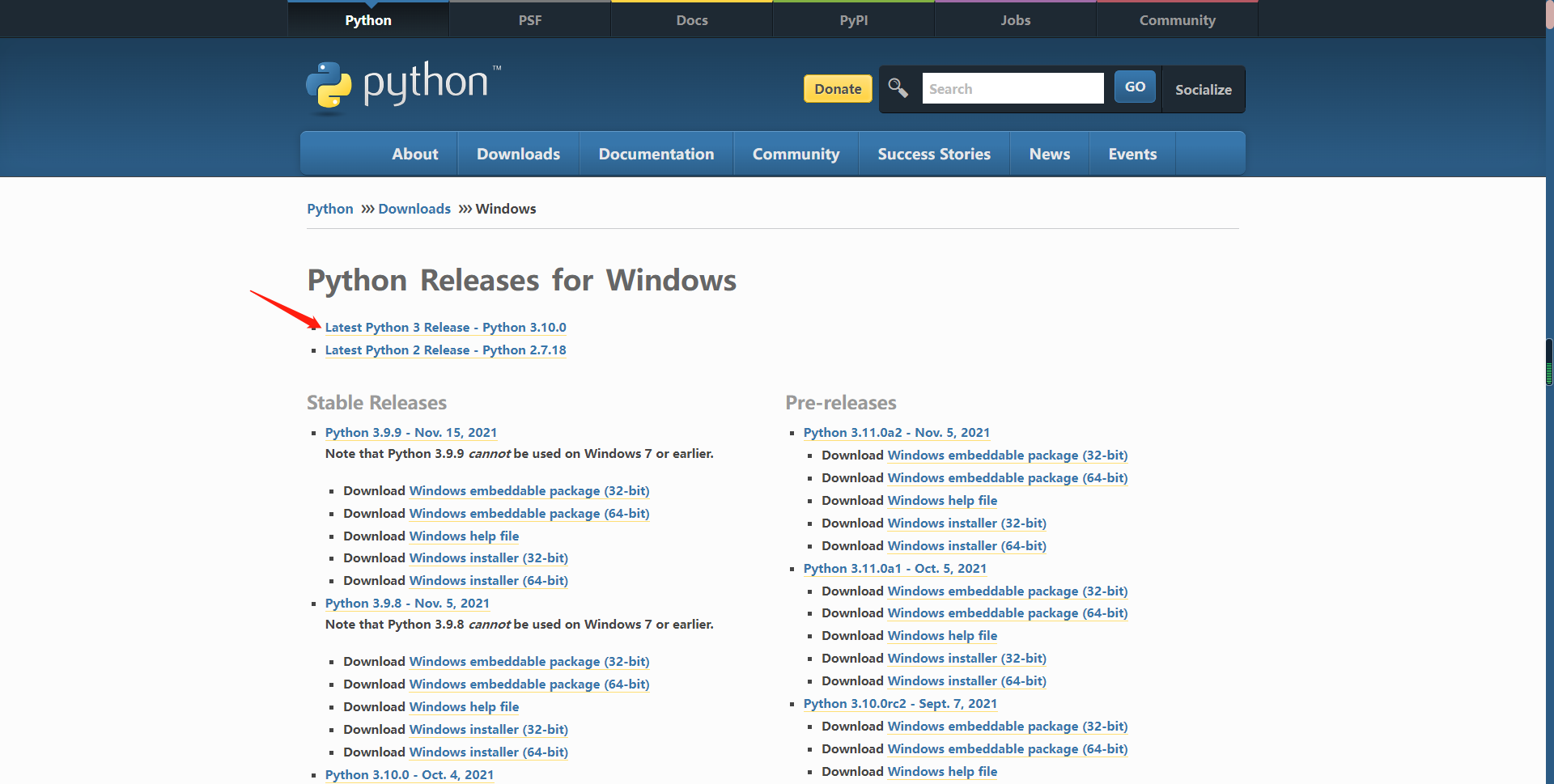
Task: Open the Socialize menu
Action: (x=1204, y=89)
